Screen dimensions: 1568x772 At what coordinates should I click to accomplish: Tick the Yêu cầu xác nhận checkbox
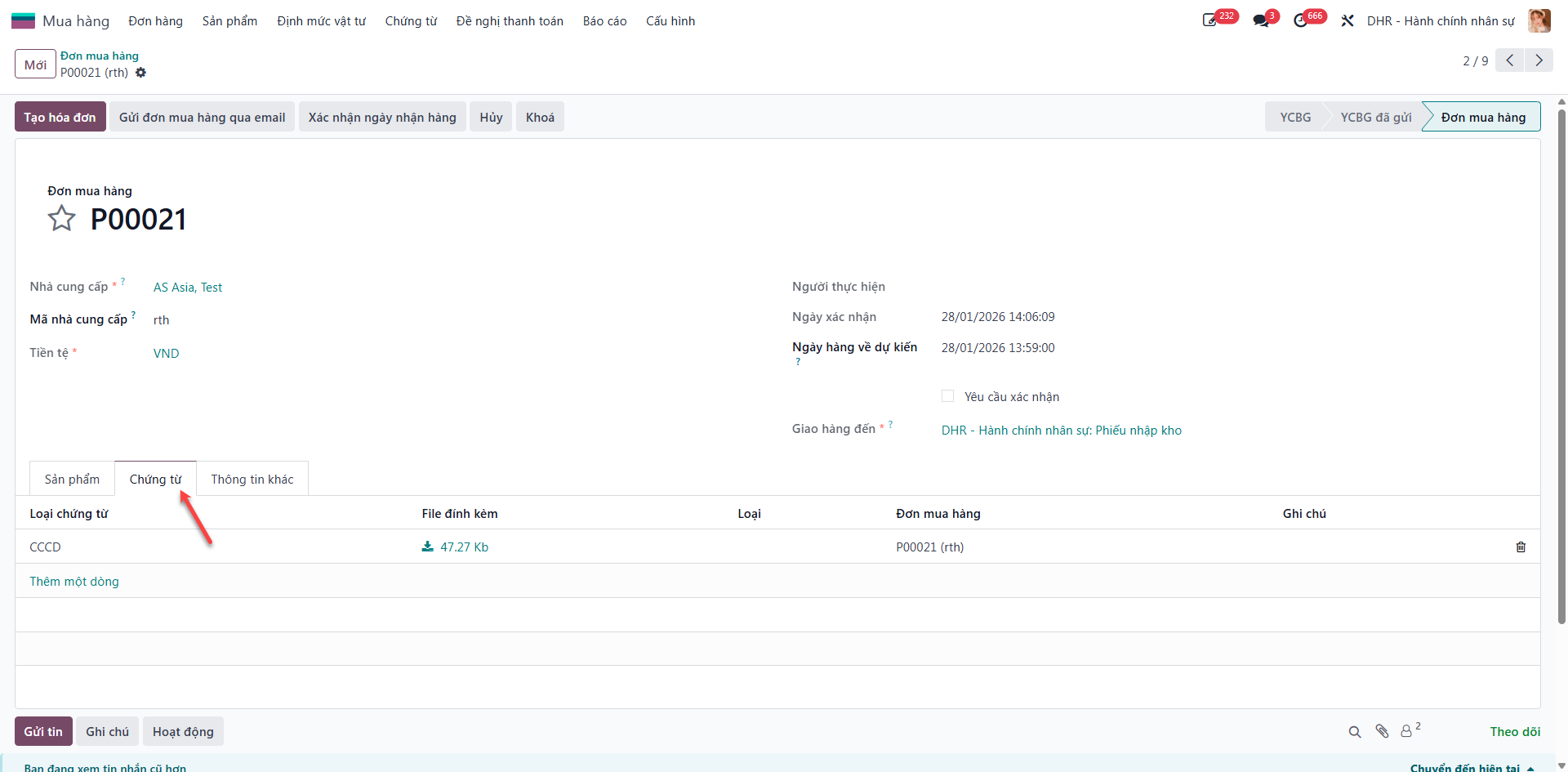coord(947,396)
